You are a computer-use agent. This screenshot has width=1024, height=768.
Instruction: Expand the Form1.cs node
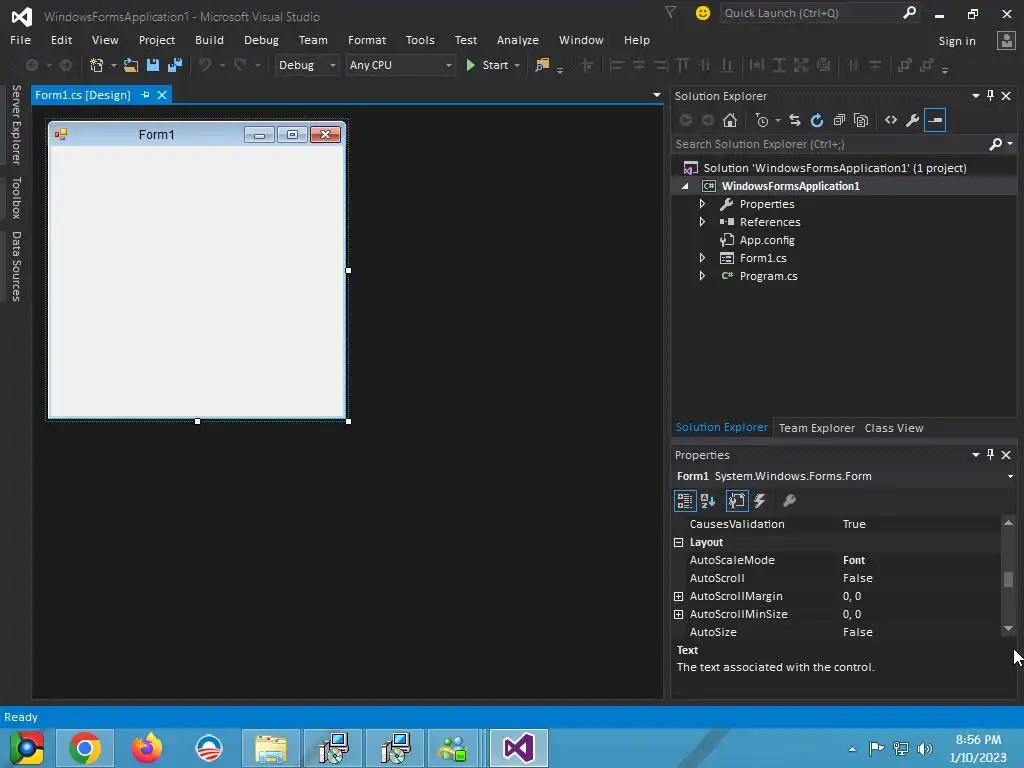[x=702, y=258]
